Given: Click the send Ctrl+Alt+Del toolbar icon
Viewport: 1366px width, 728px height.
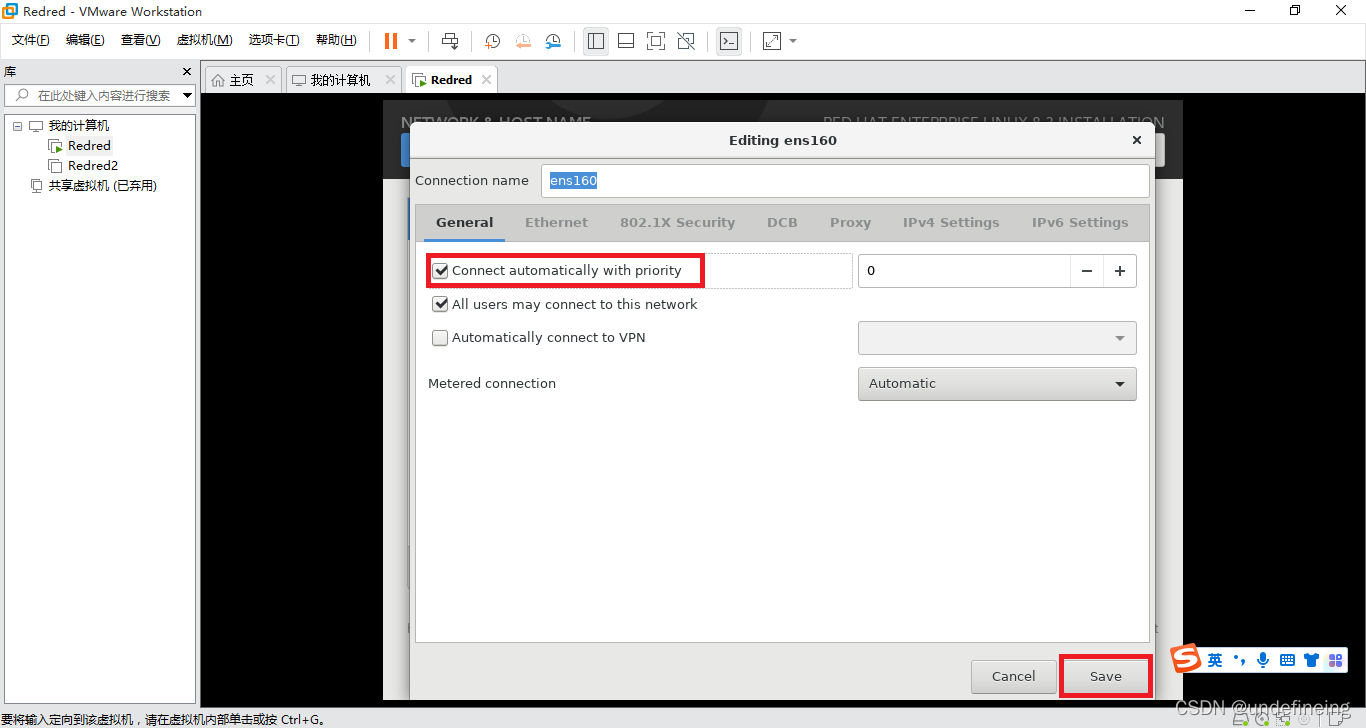Looking at the screenshot, I should click(450, 41).
